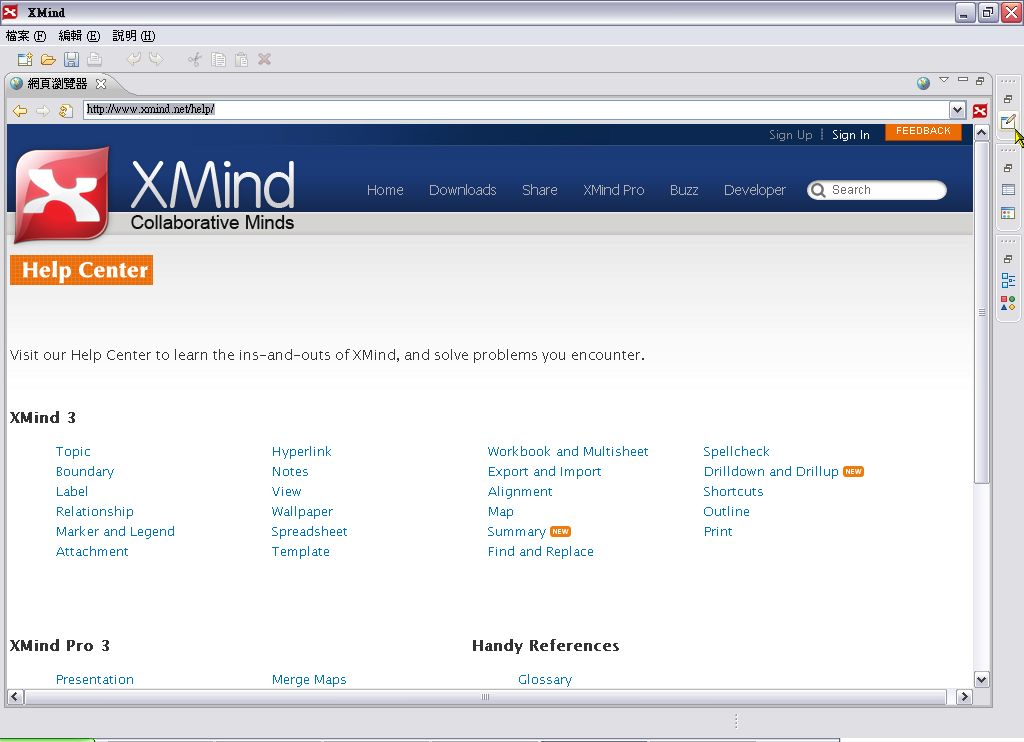Open the 說明 (H) menu

click(x=134, y=36)
